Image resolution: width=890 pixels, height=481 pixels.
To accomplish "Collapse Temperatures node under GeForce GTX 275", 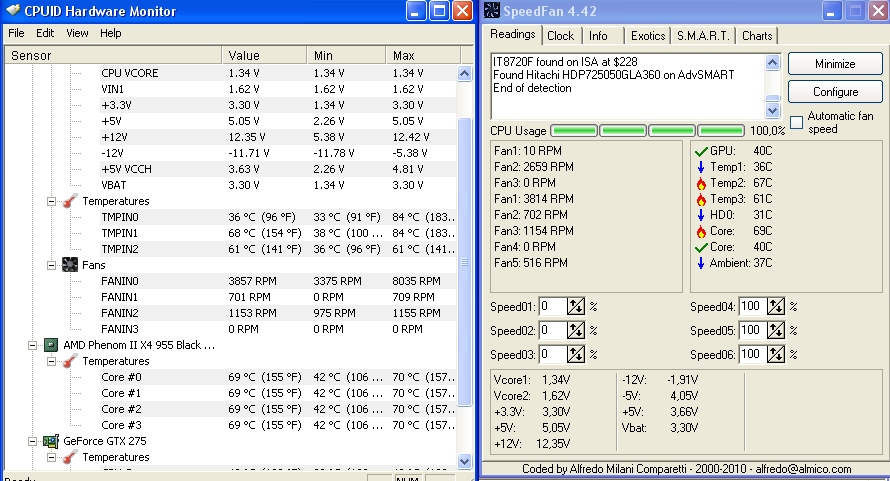I will [x=52, y=457].
